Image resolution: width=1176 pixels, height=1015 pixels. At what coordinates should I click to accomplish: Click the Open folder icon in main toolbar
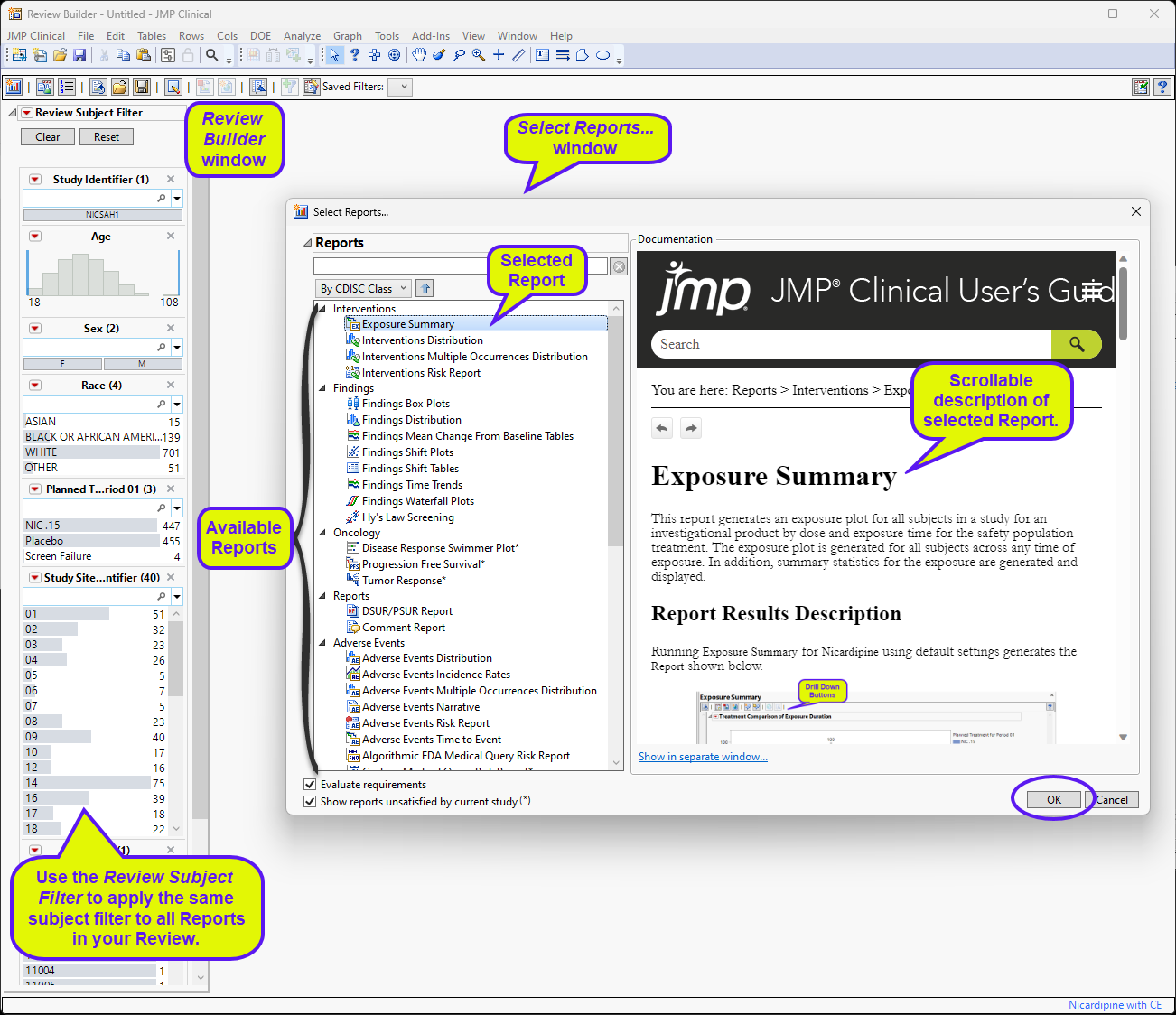[60, 55]
